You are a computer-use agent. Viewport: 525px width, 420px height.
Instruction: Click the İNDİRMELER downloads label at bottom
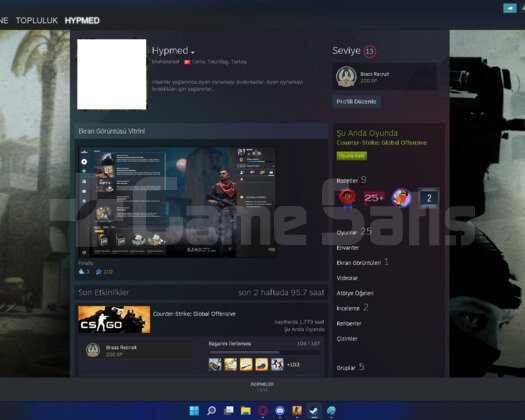(262, 384)
